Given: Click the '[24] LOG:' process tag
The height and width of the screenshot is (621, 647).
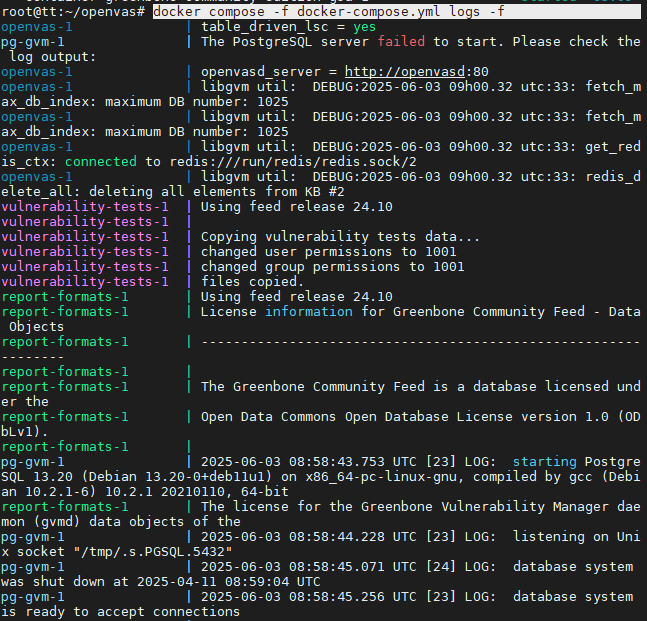Looking at the screenshot, I should [x=460, y=567].
